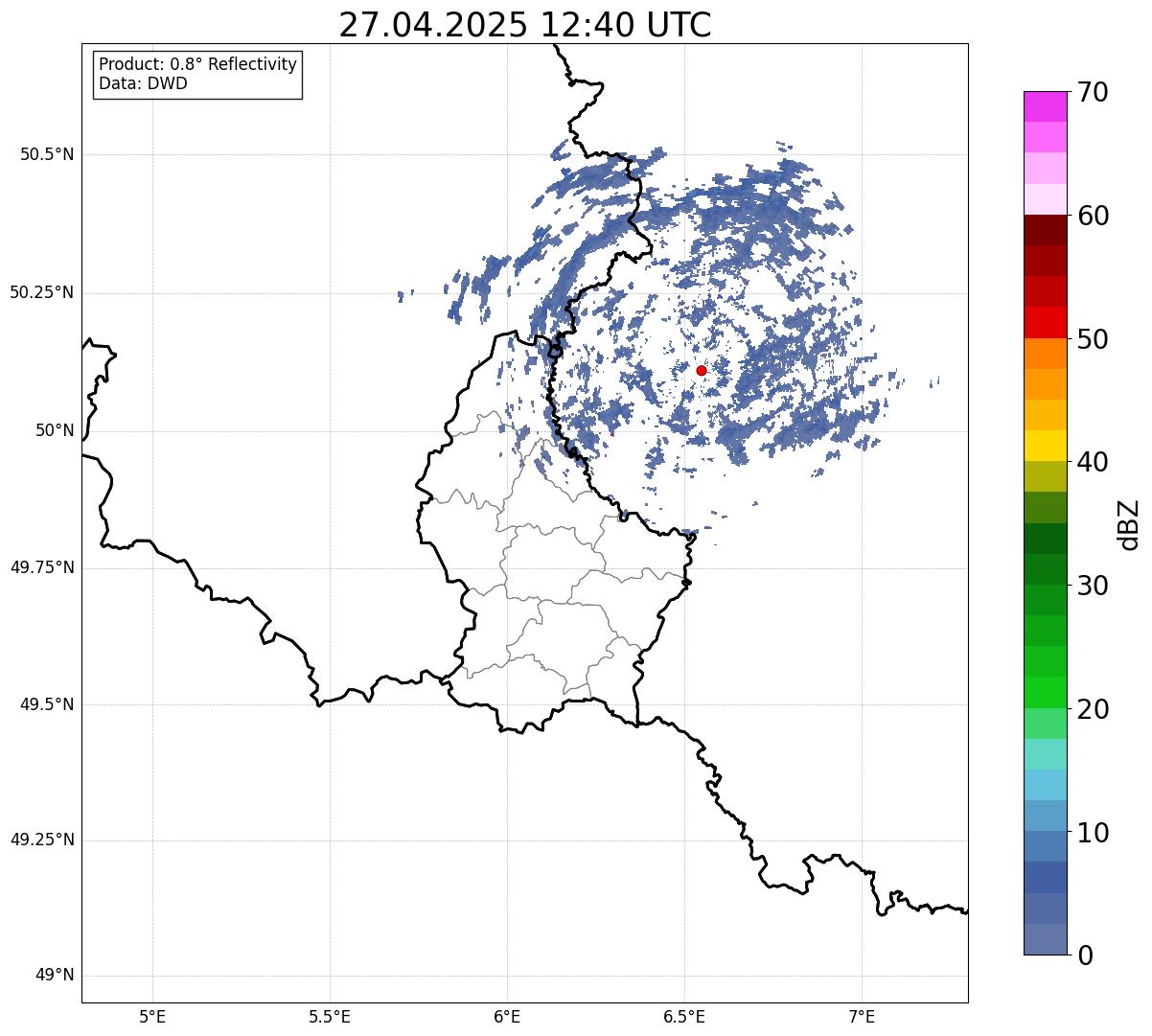Viewport: 1152px width, 1036px height.
Task: Click the longitude label 6.5°E
Action: [684, 1017]
